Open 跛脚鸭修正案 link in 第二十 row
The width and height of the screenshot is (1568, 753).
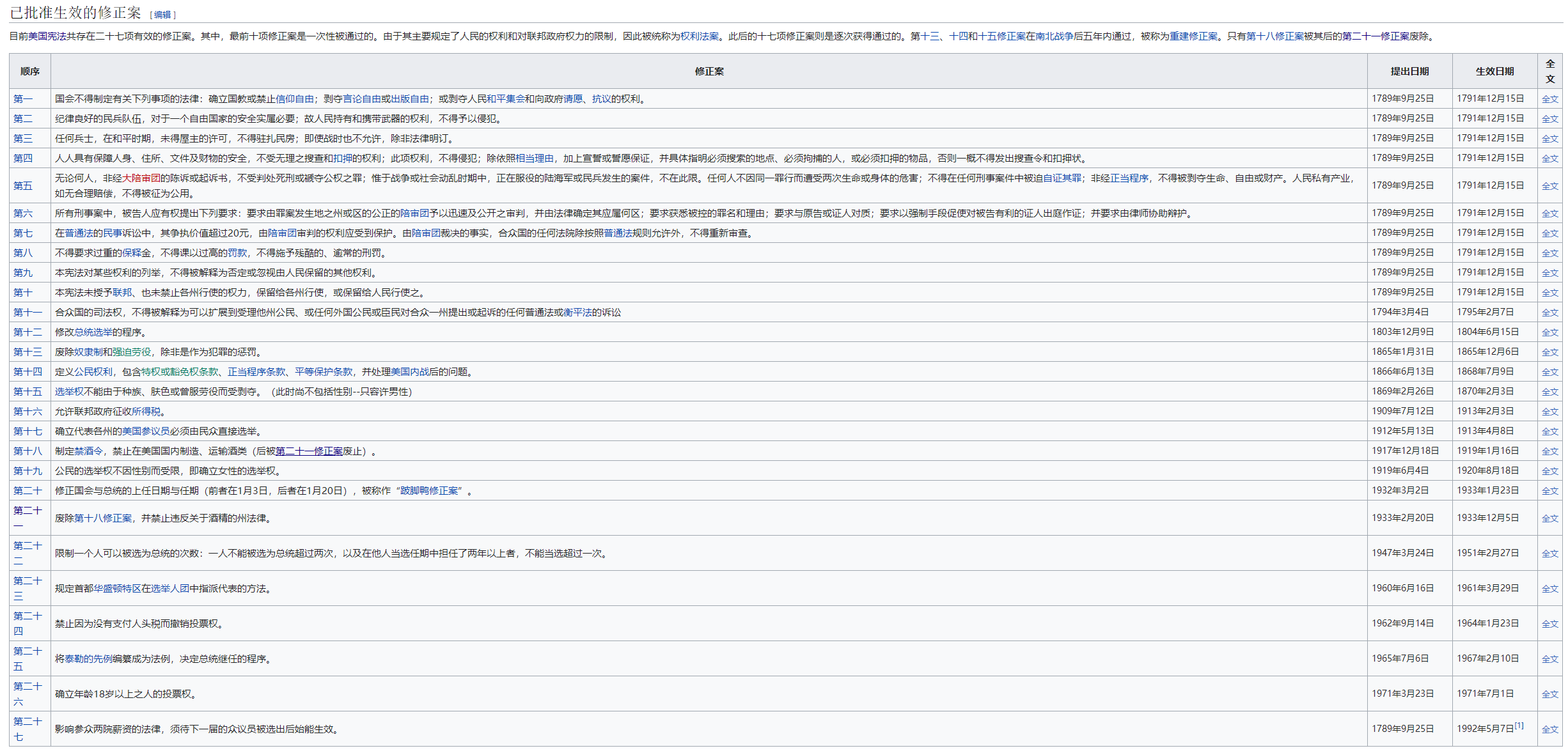pyautogui.click(x=429, y=491)
